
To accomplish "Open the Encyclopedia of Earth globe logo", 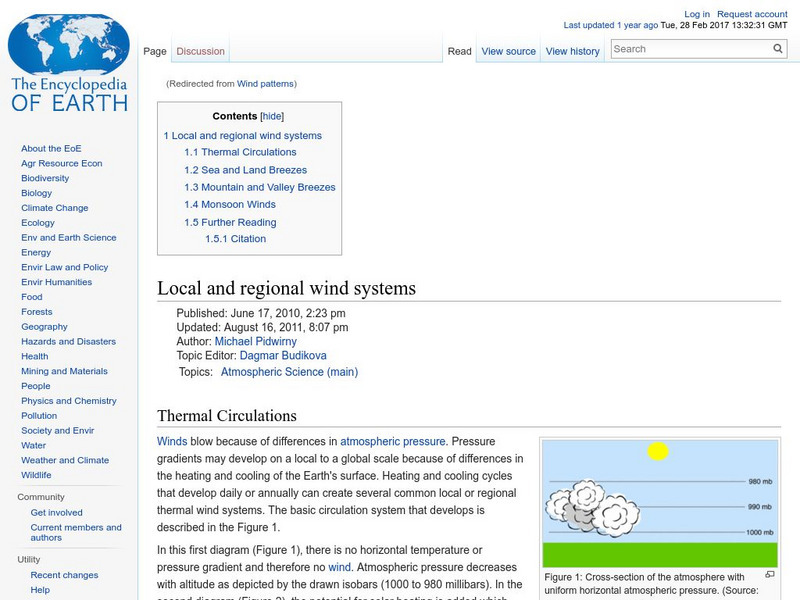I will pyautogui.click(x=69, y=63).
